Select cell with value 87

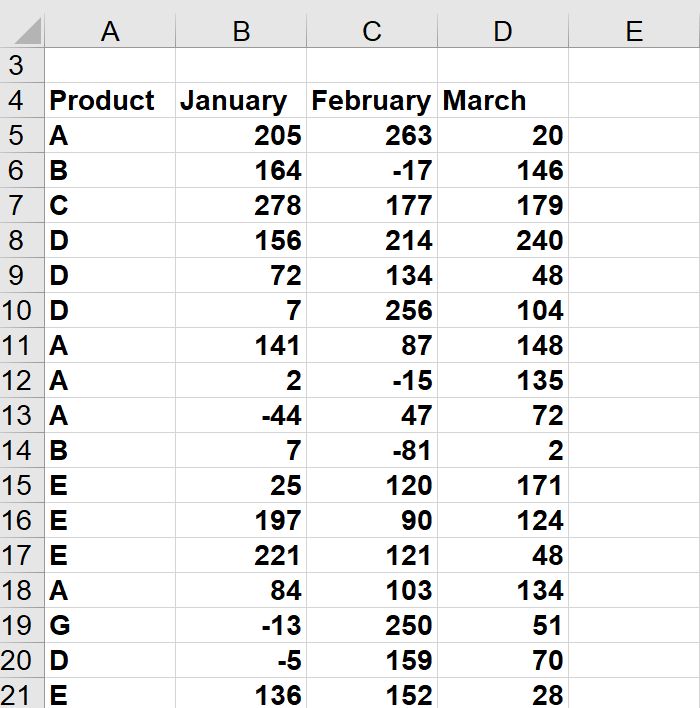(372, 345)
